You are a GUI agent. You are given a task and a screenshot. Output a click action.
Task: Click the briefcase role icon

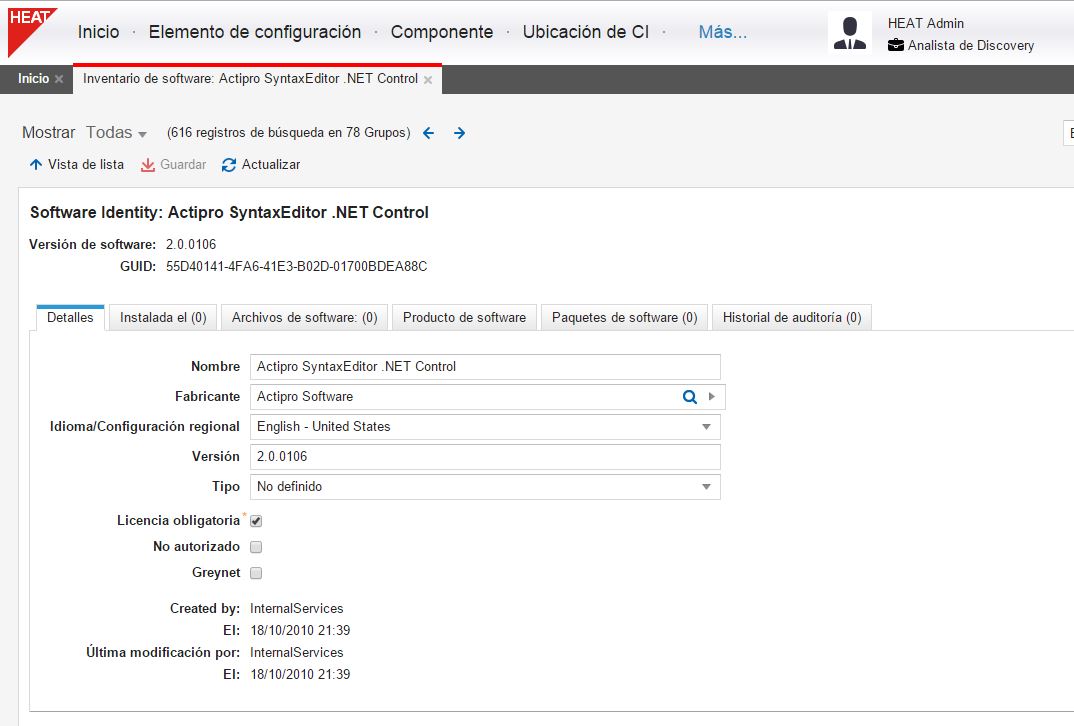895,45
